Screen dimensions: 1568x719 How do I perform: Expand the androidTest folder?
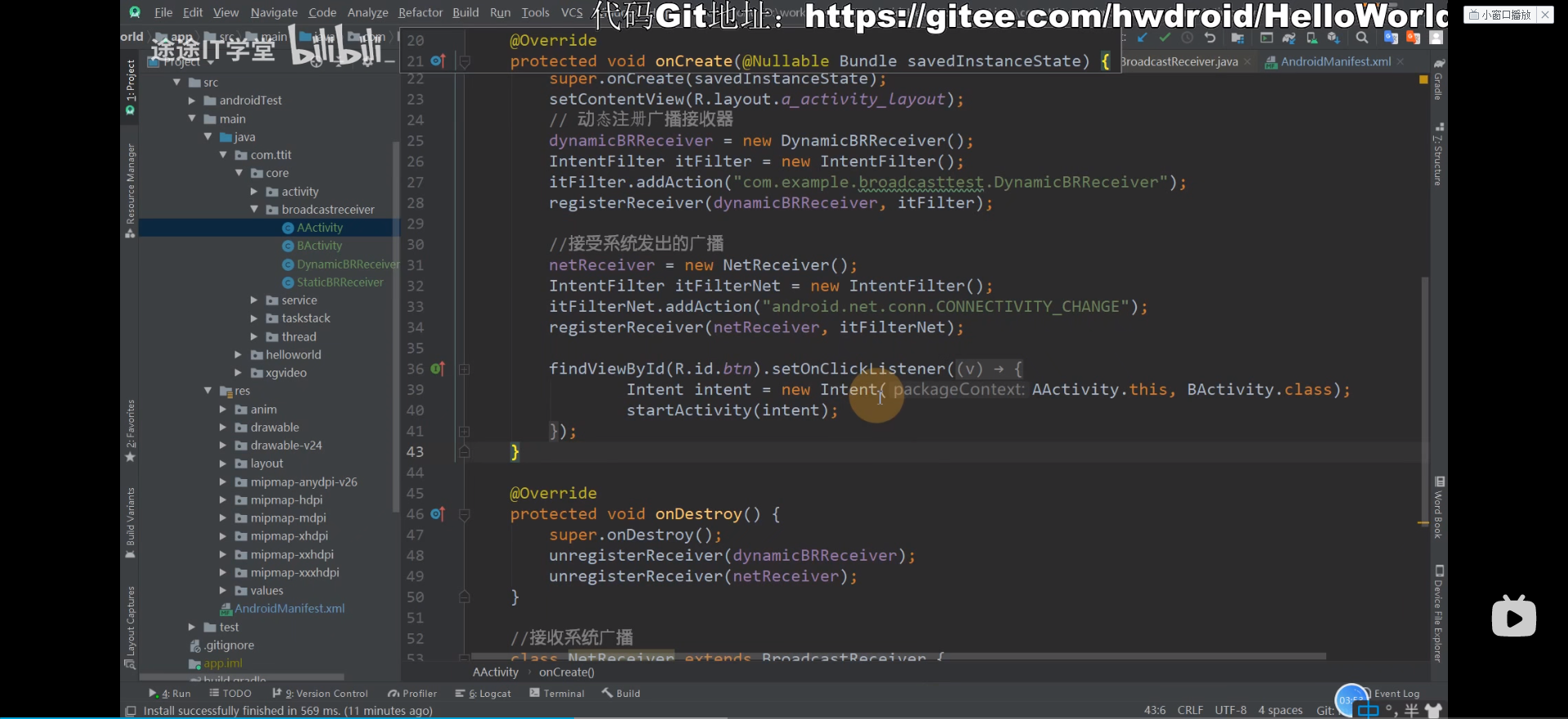(x=192, y=100)
